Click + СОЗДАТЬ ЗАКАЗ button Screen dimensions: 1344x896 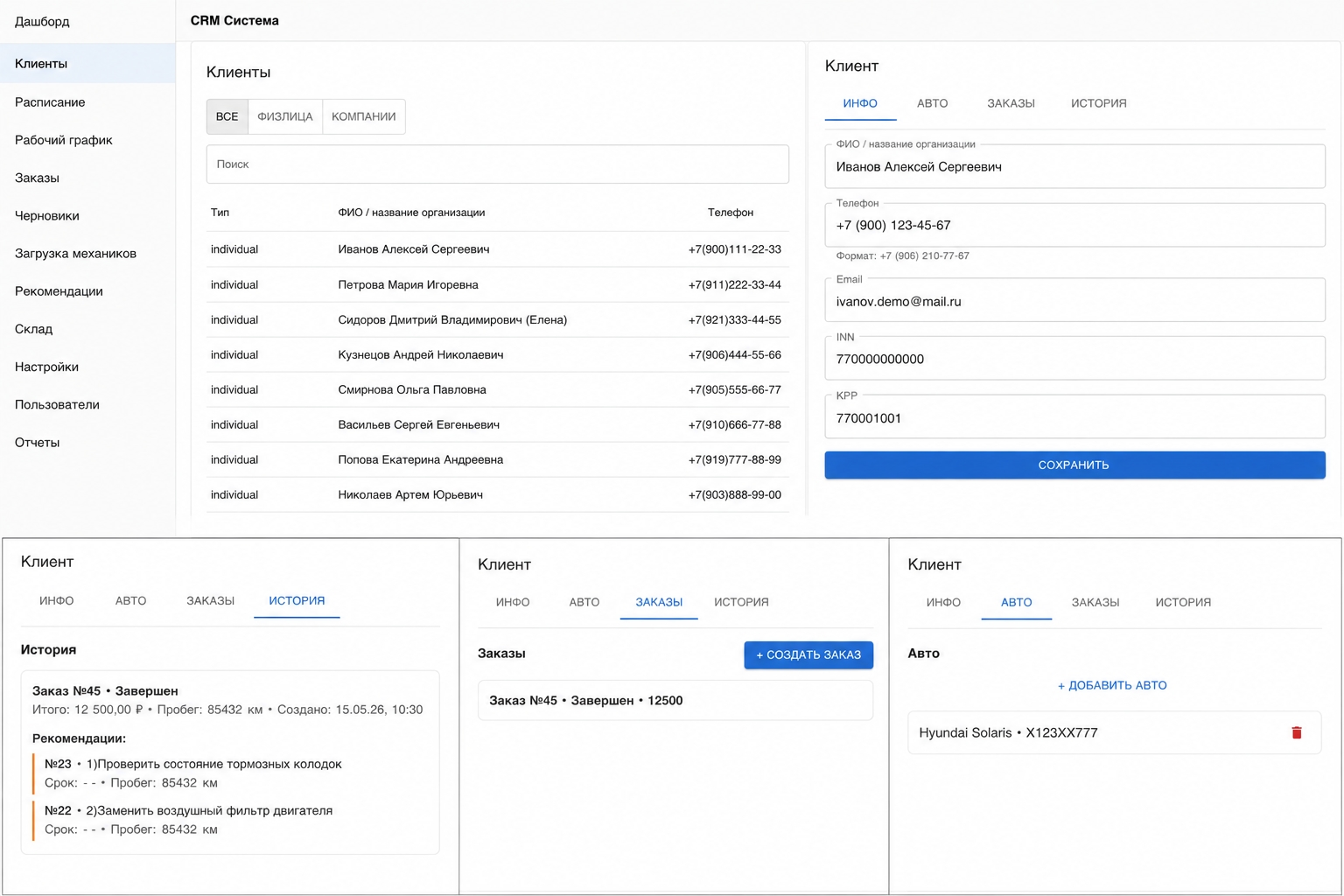pyautogui.click(x=808, y=654)
